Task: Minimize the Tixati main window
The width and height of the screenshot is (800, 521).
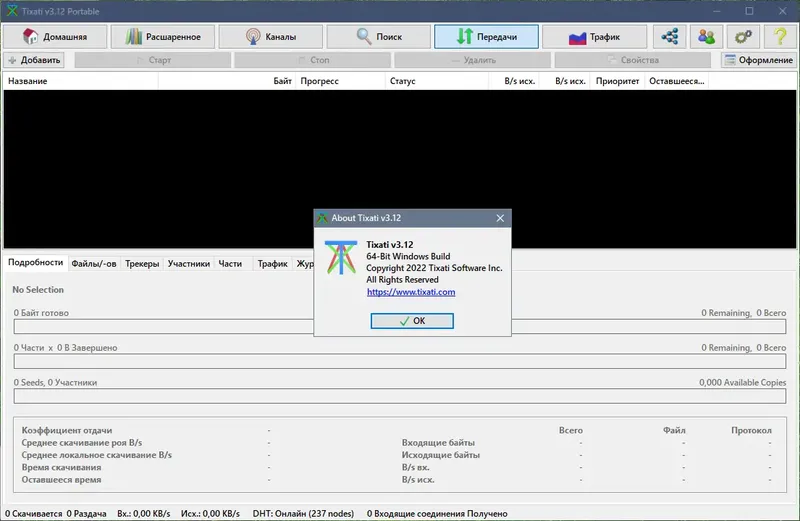Action: (716, 11)
